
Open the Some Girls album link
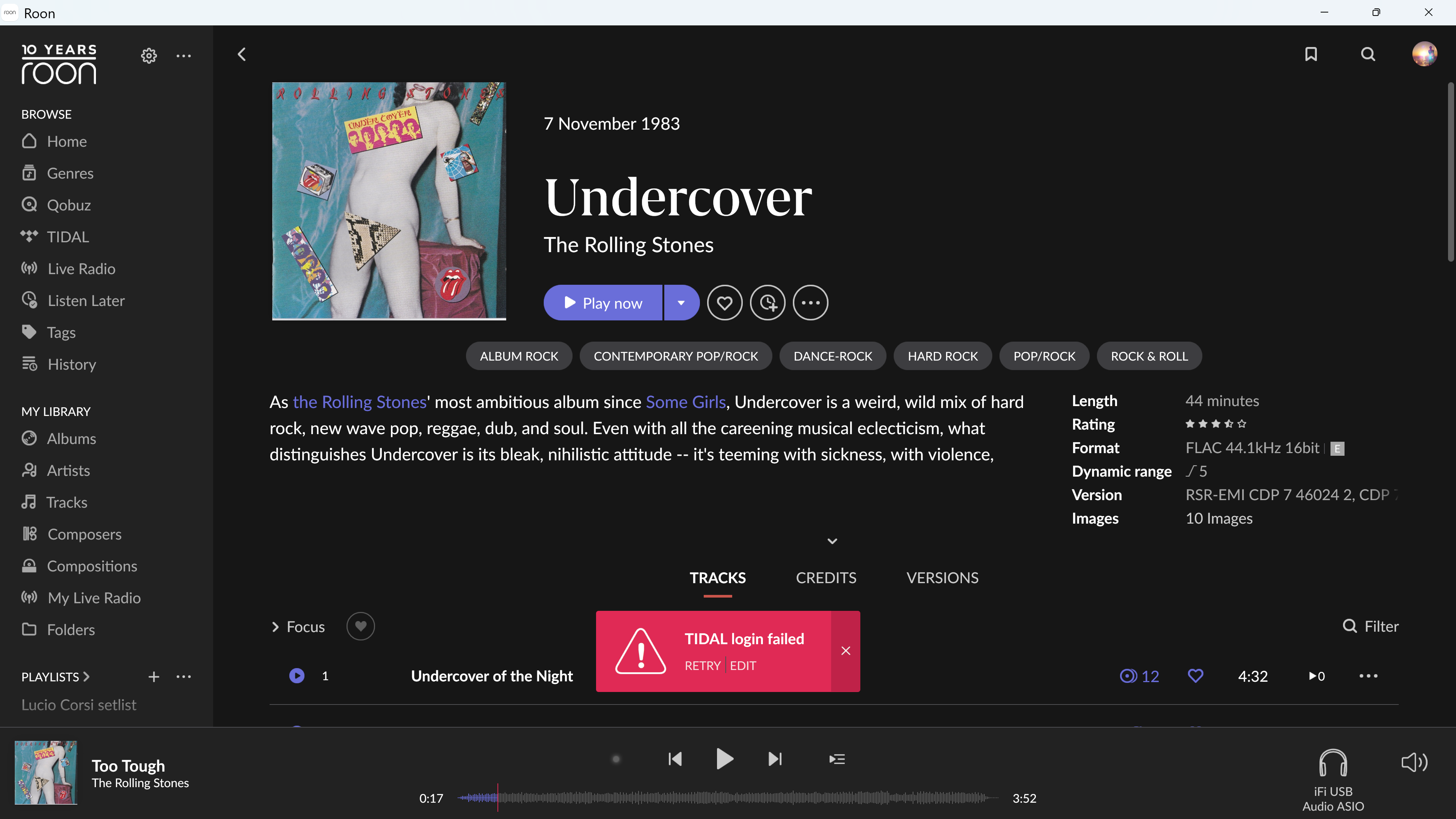point(686,402)
